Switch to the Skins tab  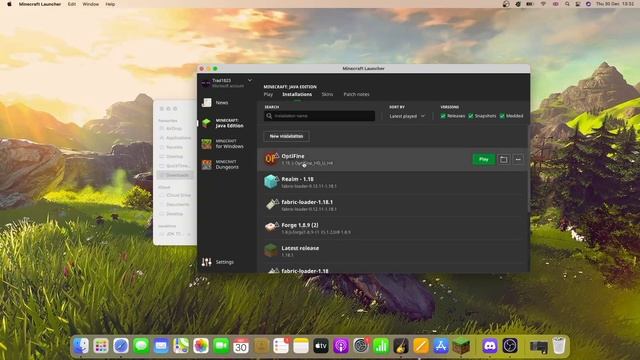click(x=327, y=94)
